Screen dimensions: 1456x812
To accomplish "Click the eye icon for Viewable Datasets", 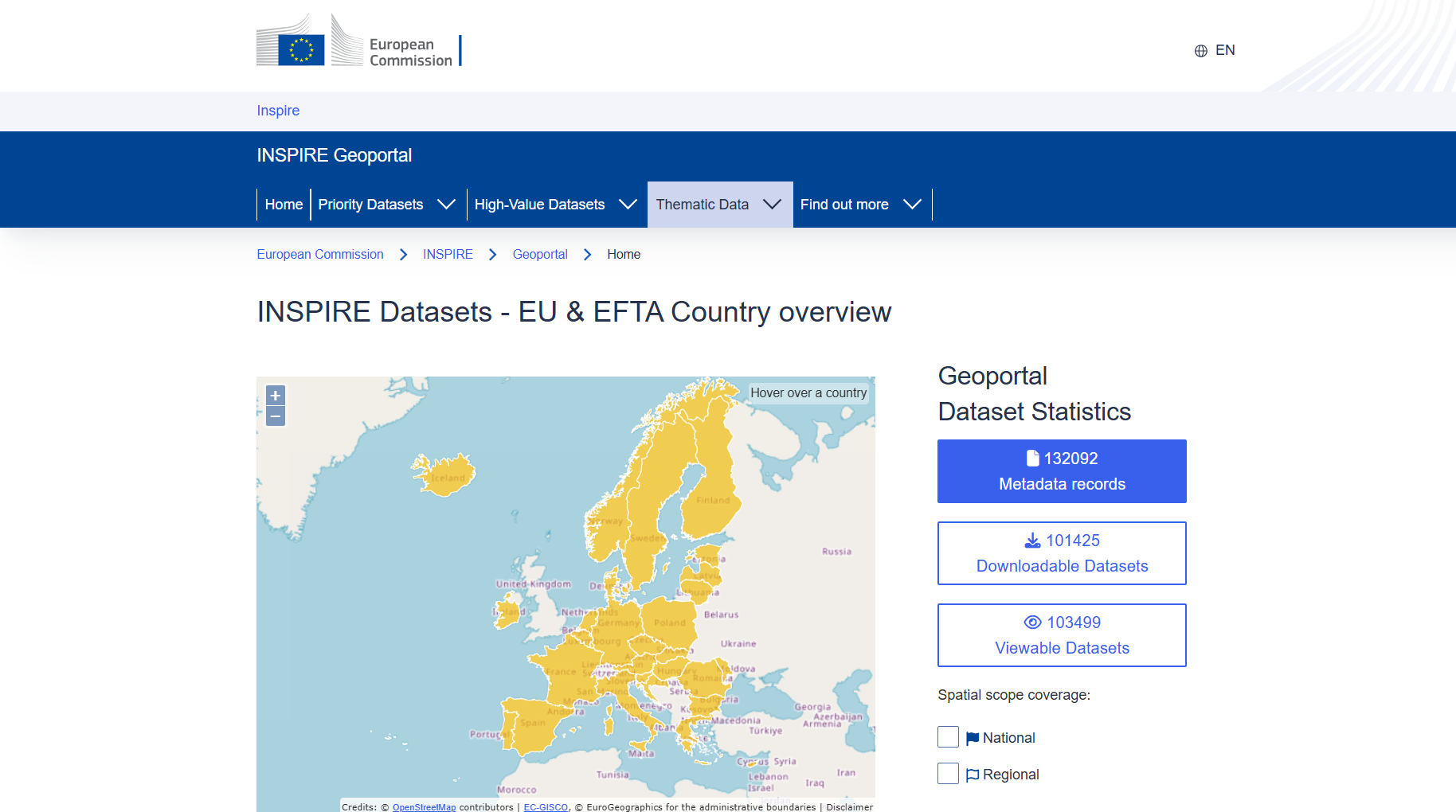I will (x=1032, y=623).
